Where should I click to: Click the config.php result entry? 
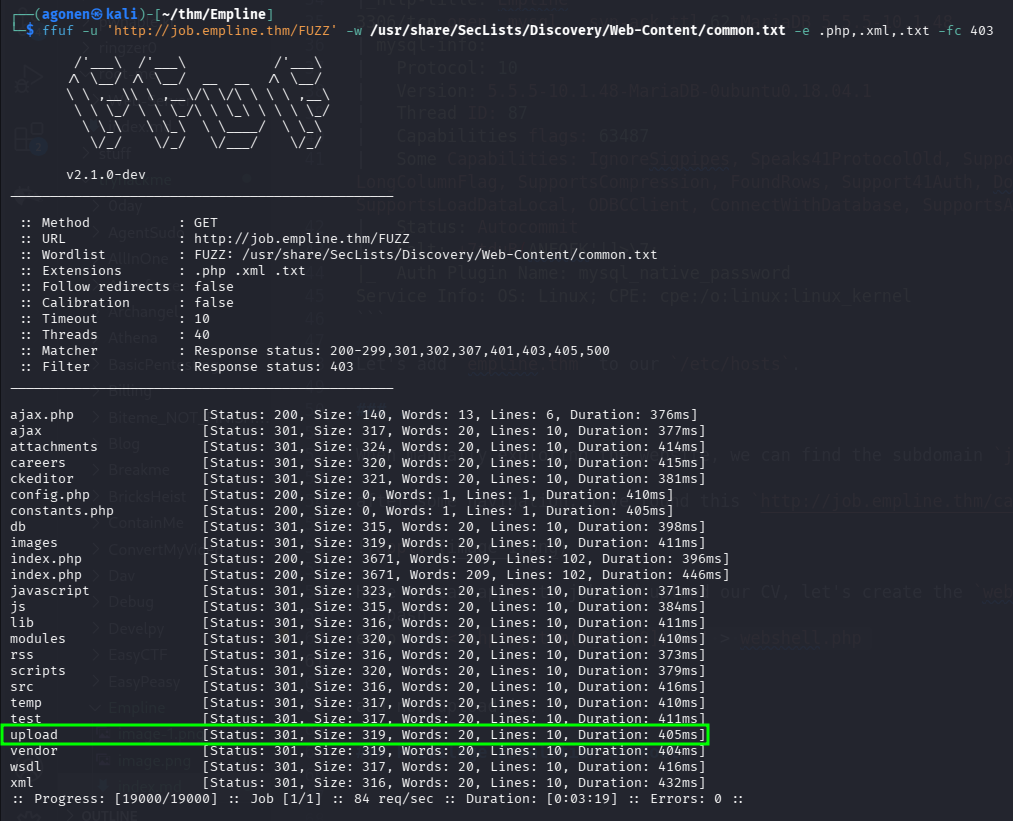point(50,495)
